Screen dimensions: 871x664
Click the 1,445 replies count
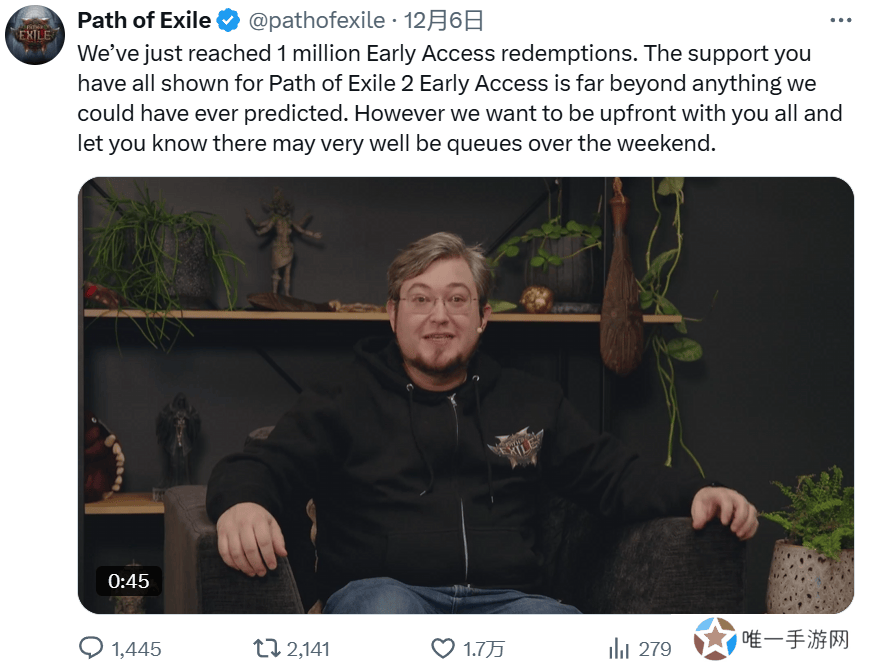pos(137,649)
